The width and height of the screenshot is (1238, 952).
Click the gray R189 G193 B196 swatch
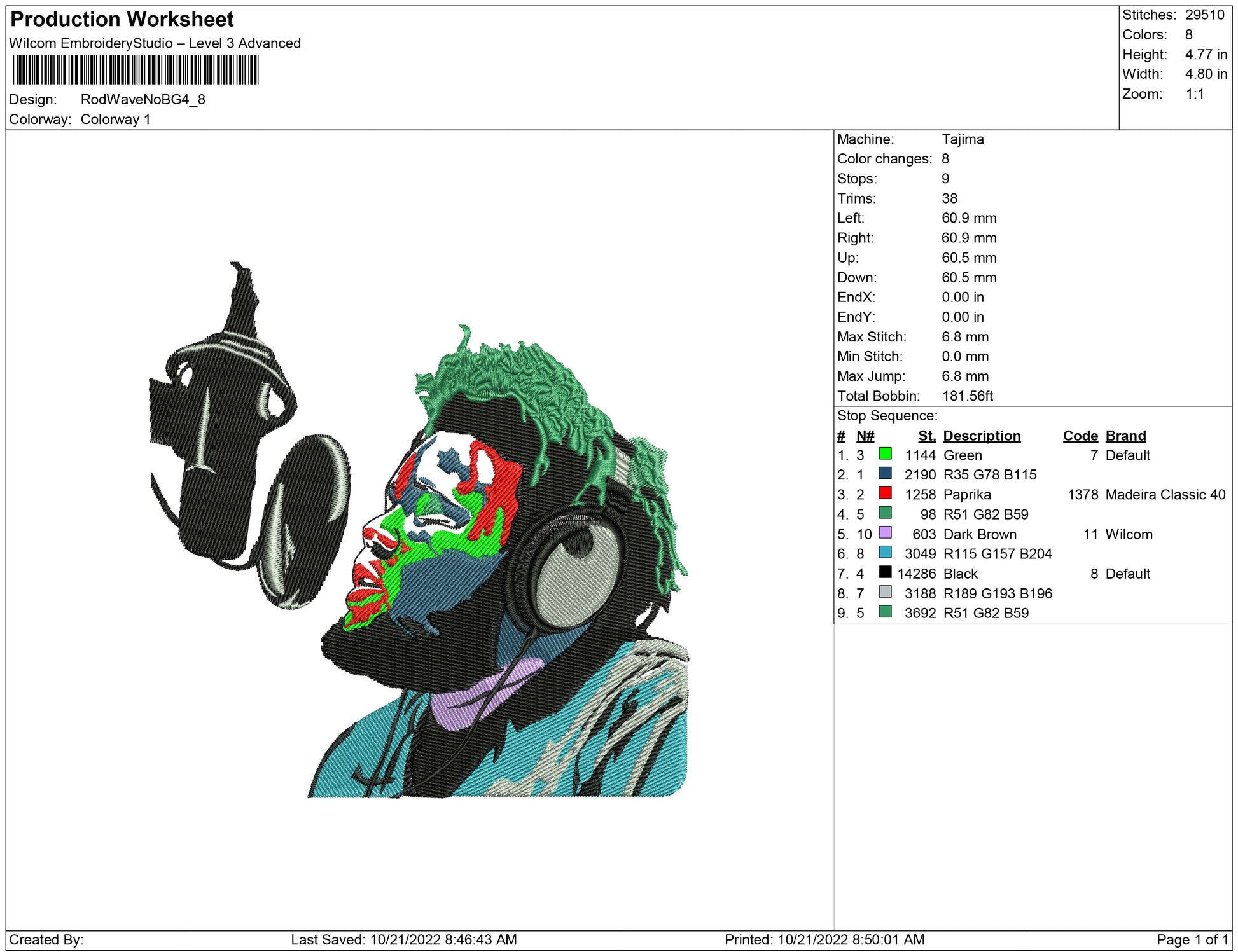point(885,592)
